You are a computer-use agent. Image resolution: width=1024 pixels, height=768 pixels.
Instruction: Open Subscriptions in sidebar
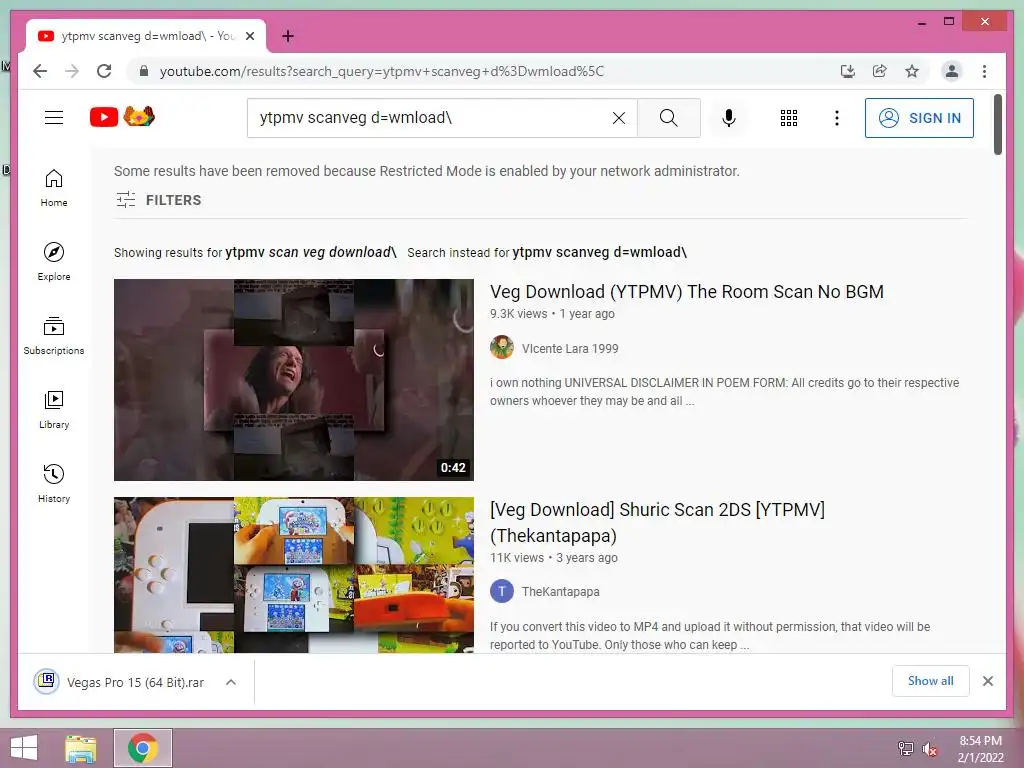[54, 336]
